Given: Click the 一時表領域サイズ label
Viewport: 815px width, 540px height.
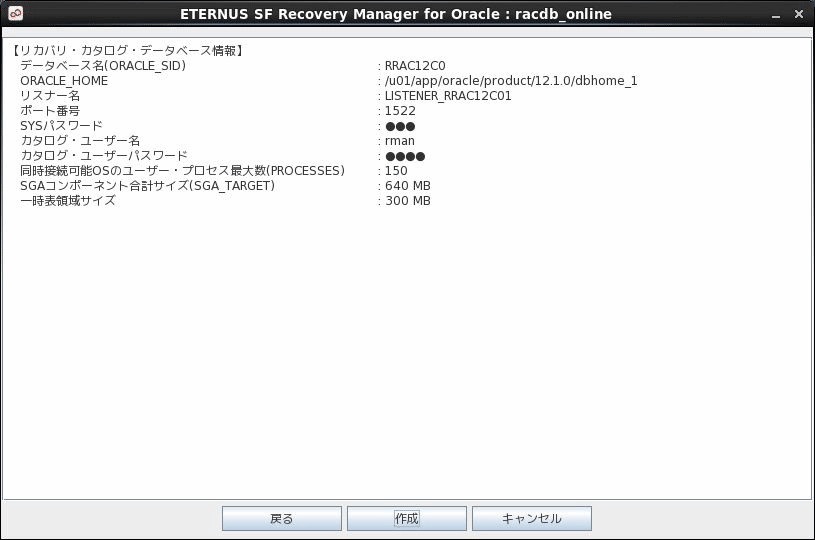Looking at the screenshot, I should click(x=68, y=201).
